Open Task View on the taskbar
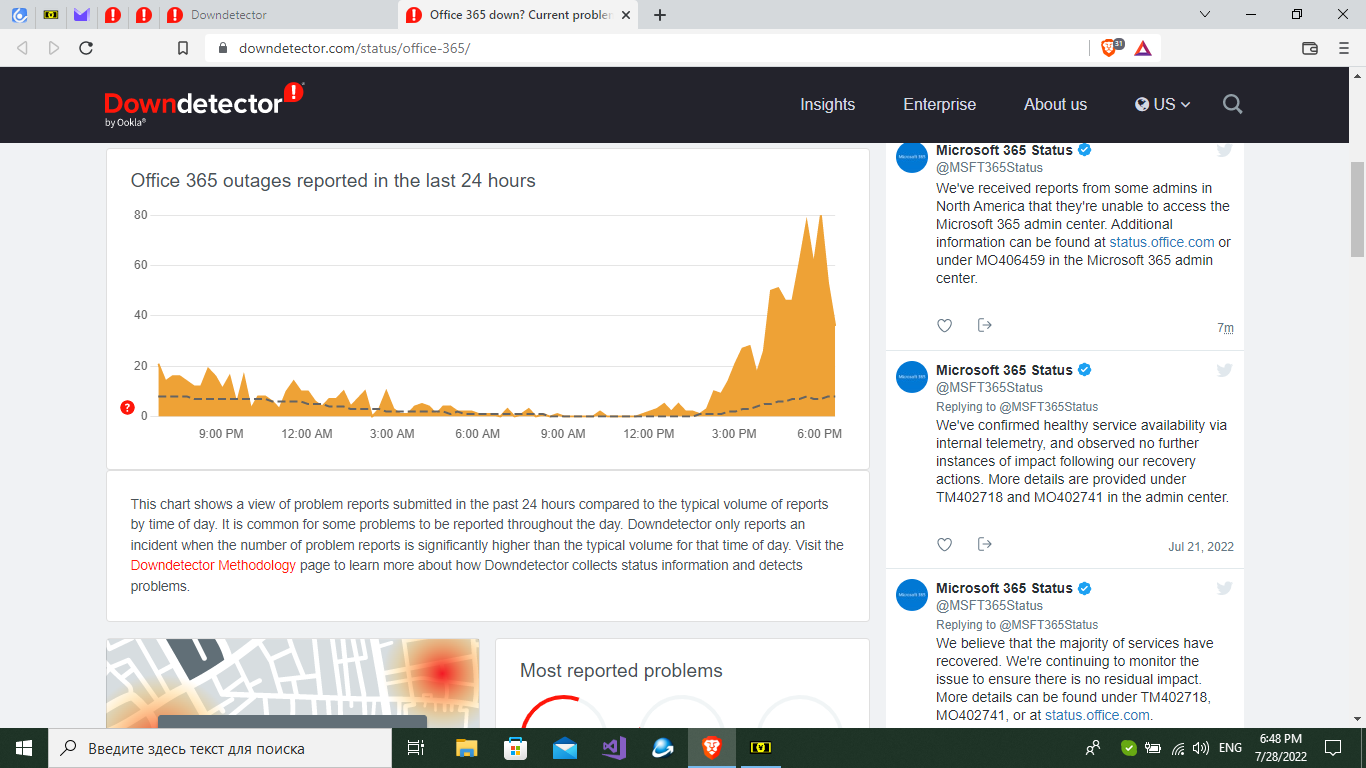Viewport: 1366px width, 768px height. 416,747
